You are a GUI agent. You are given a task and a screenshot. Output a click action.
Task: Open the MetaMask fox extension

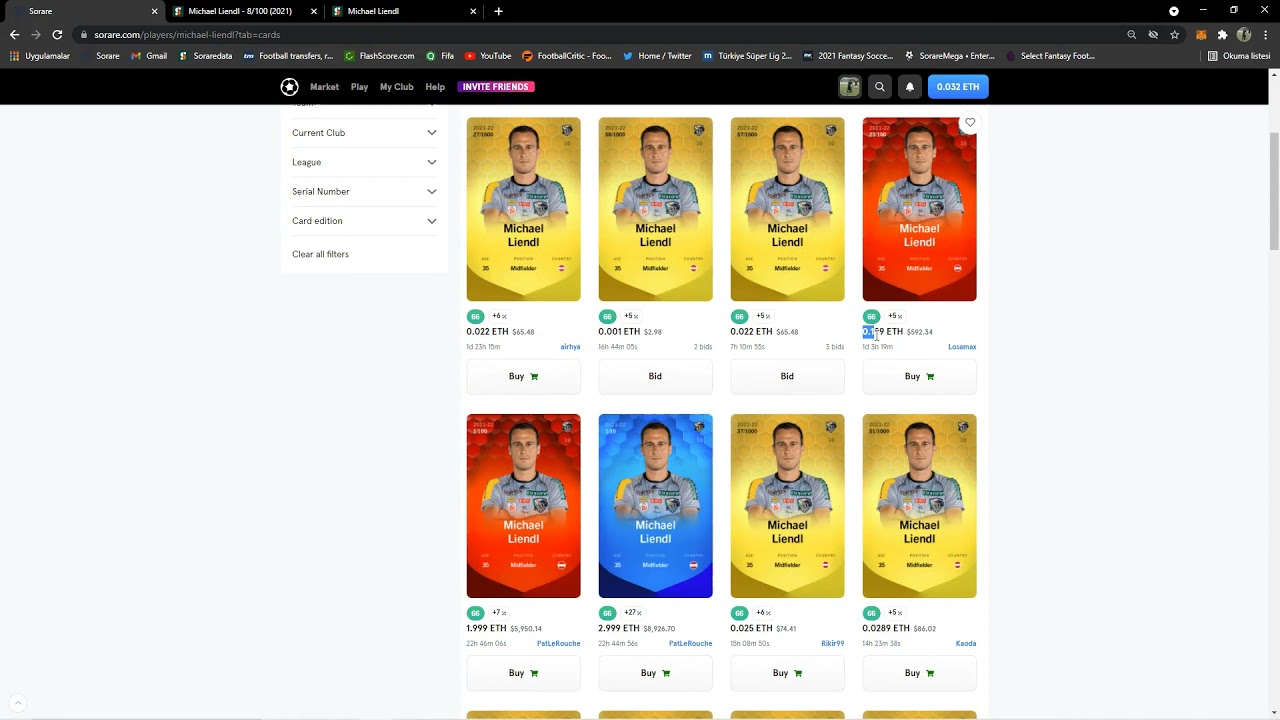click(1201, 34)
